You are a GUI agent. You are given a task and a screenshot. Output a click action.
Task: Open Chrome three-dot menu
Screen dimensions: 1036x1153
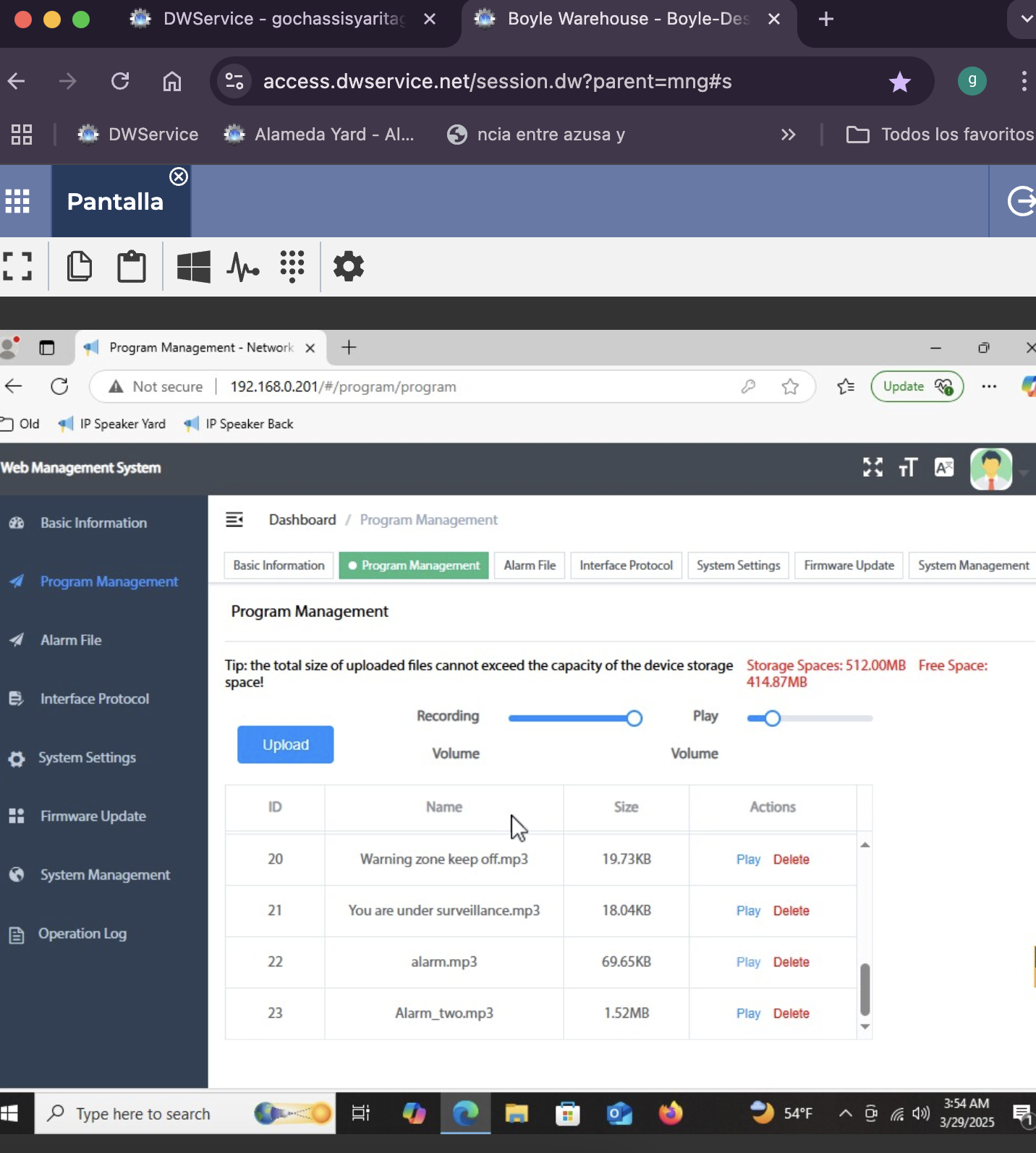point(1024,81)
